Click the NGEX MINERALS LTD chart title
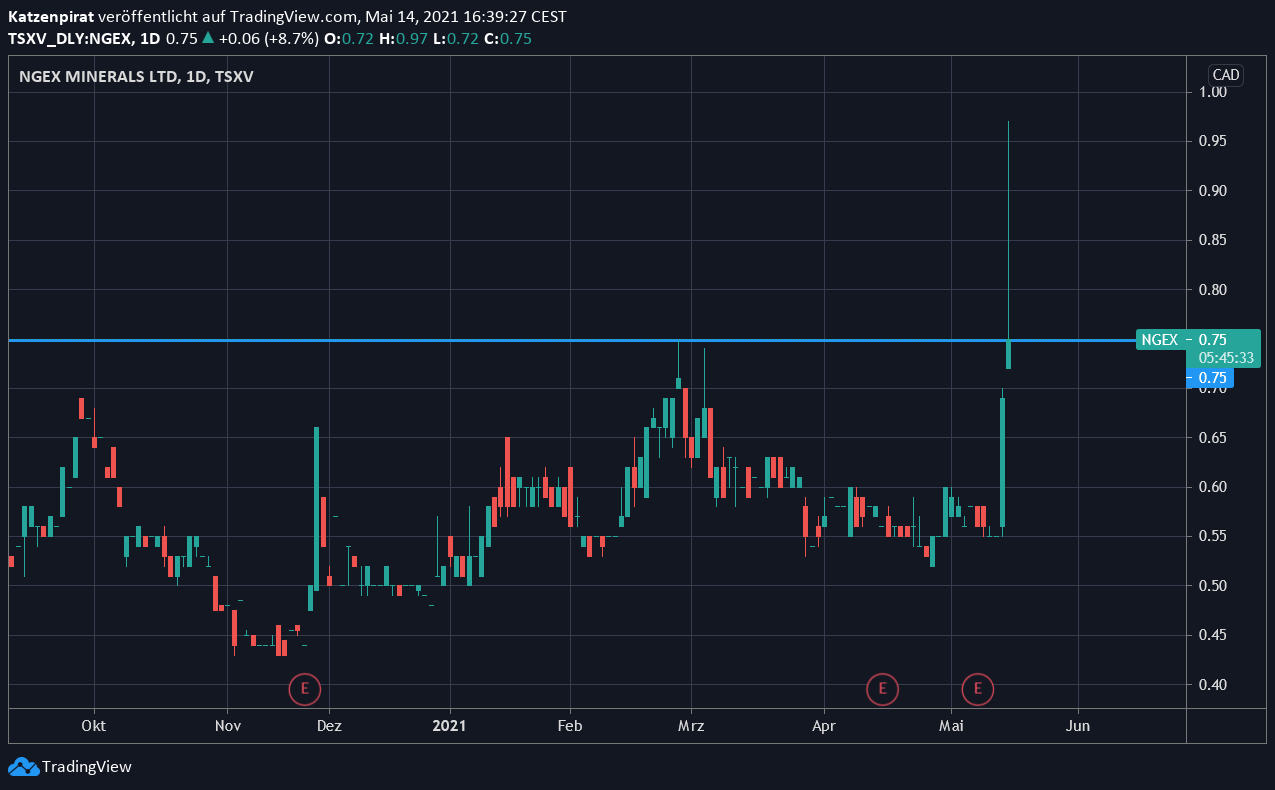 pyautogui.click(x=137, y=77)
